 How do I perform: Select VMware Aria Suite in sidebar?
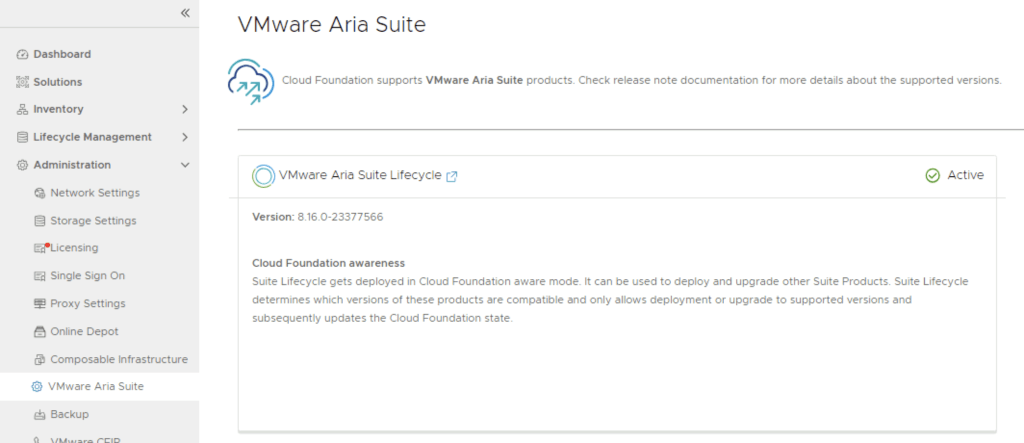pyautogui.click(x=96, y=386)
